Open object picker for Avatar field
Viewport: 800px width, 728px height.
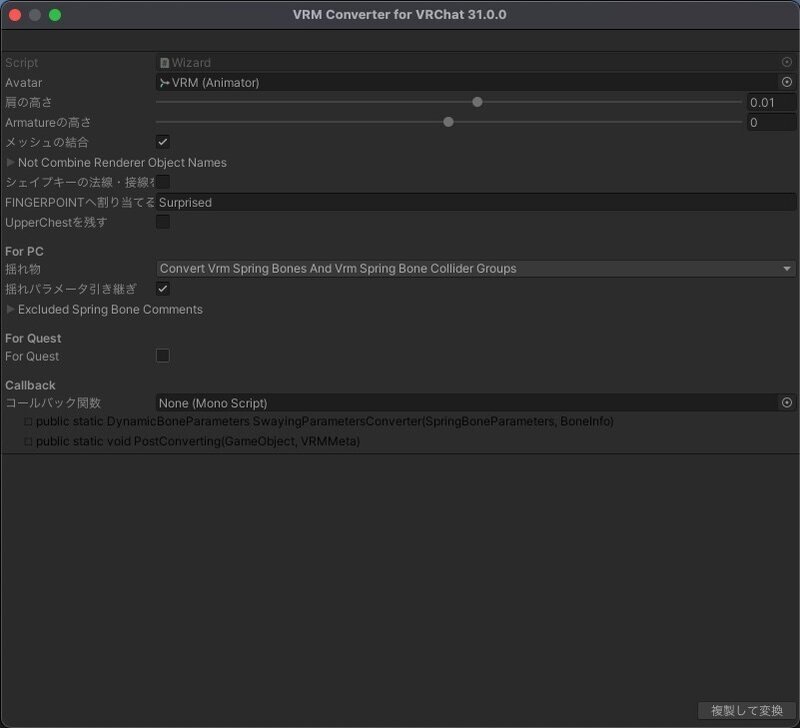(x=787, y=82)
